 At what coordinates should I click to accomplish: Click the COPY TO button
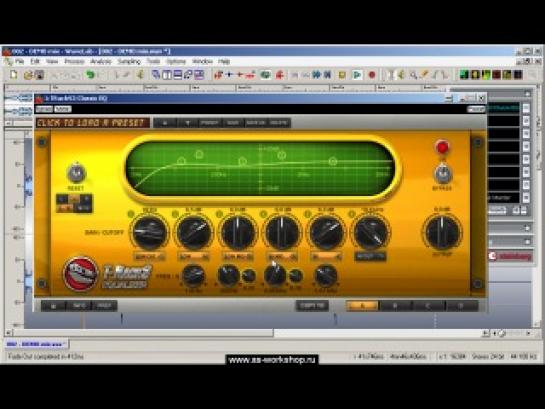click(x=312, y=306)
